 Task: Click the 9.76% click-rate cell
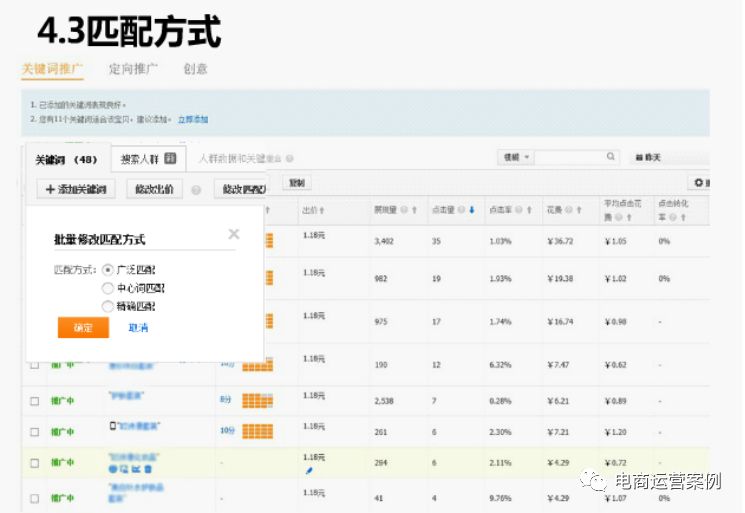(x=500, y=498)
